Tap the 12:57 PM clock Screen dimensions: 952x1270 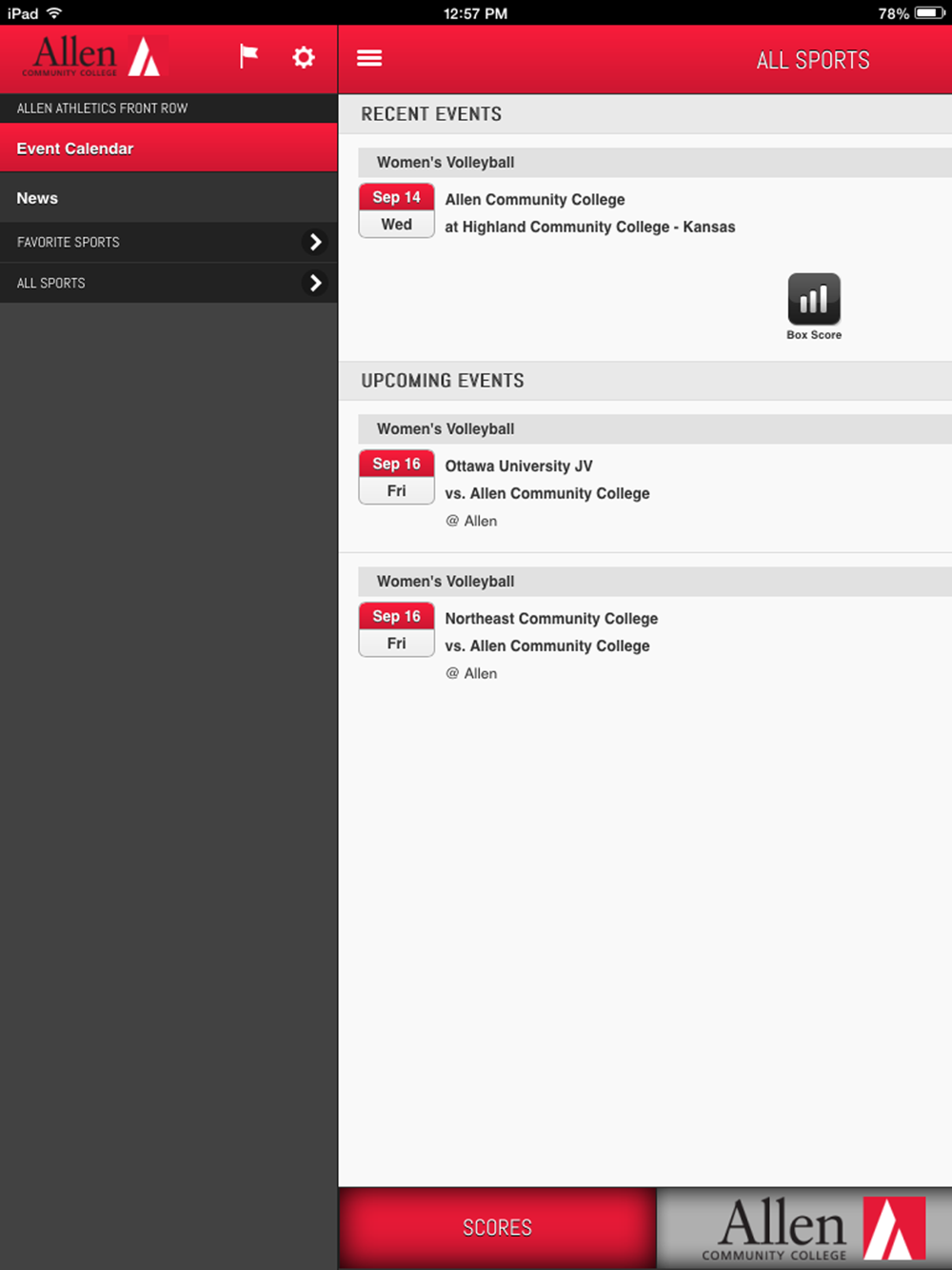[x=475, y=13]
